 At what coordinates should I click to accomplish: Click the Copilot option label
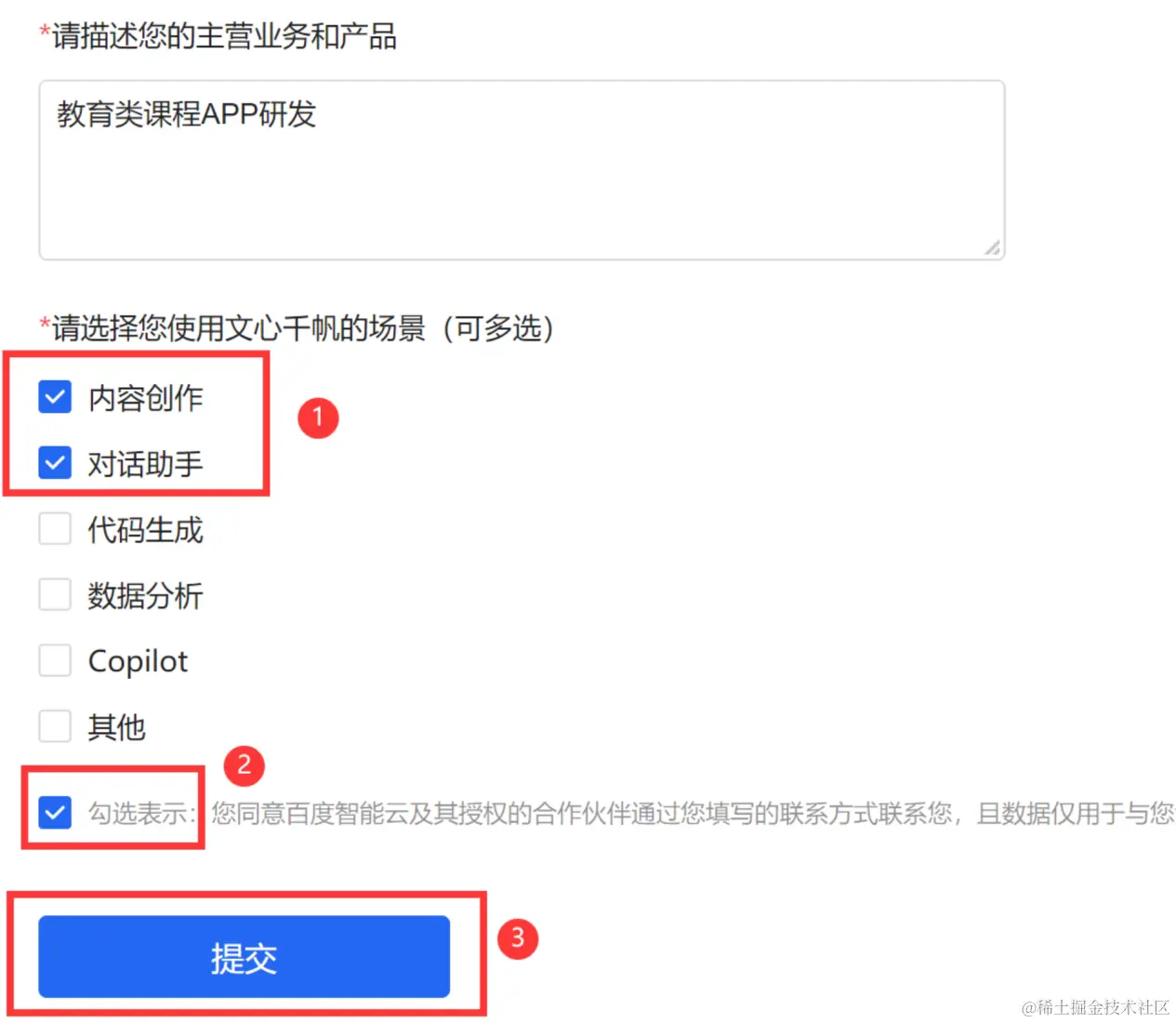pos(138,661)
